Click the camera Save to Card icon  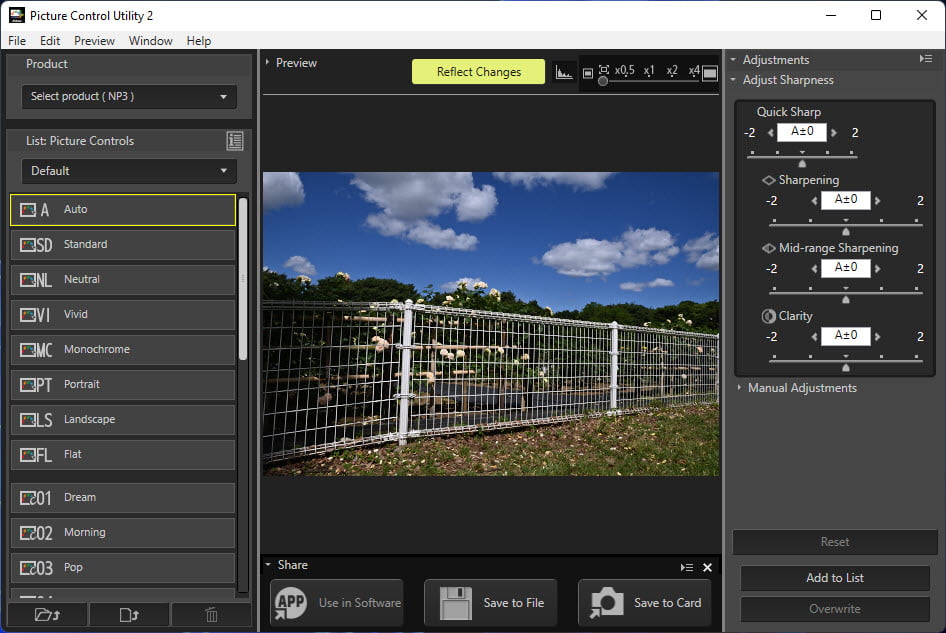(x=606, y=603)
